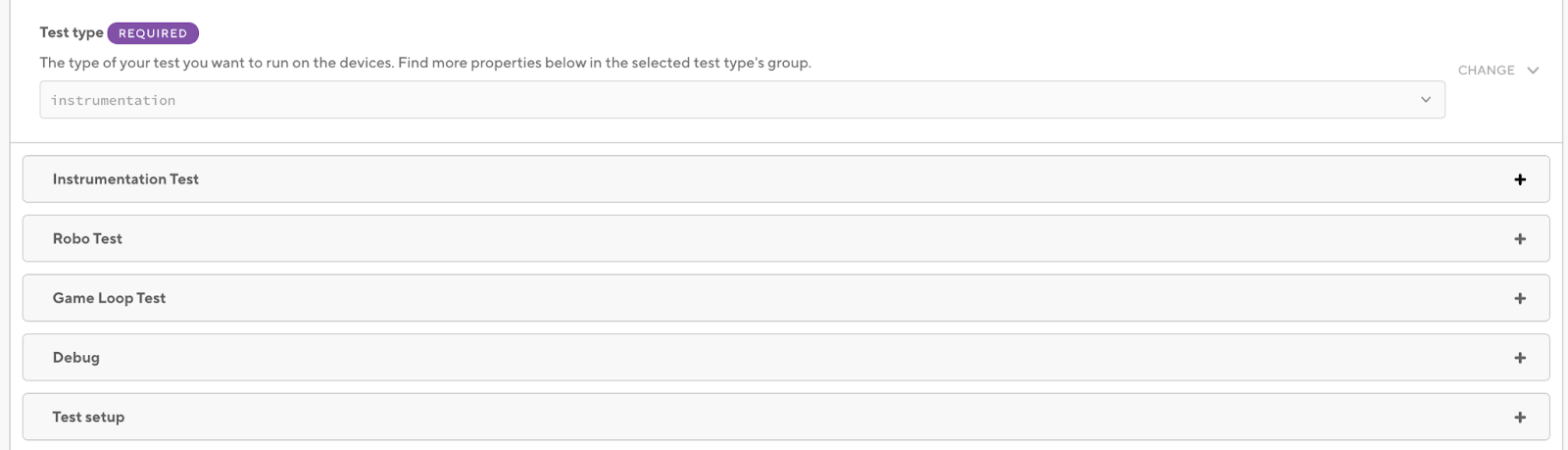
Task: Expand the Instrumentation Test group title
Action: (x=125, y=179)
